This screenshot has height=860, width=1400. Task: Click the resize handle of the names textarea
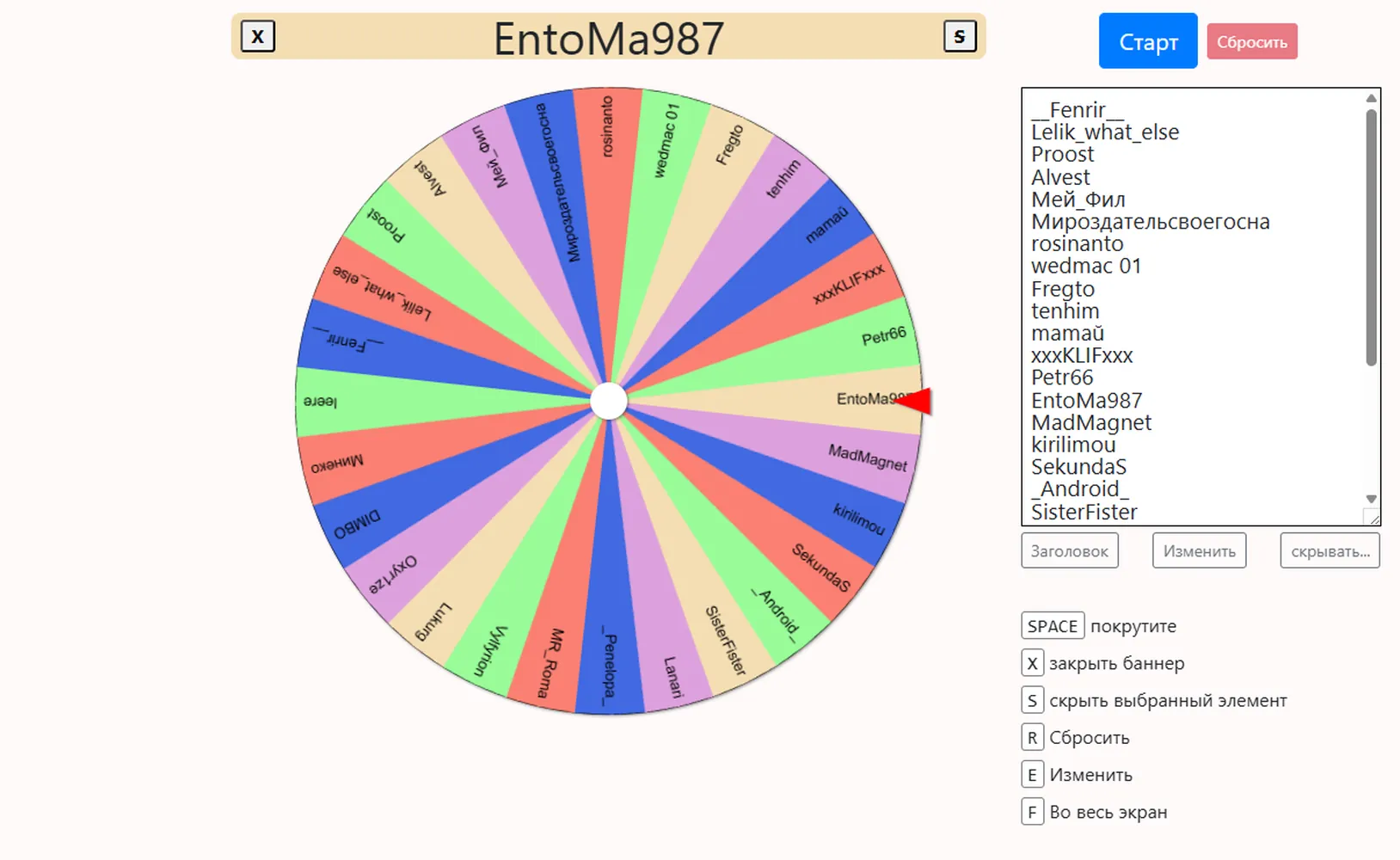pyautogui.click(x=1372, y=517)
